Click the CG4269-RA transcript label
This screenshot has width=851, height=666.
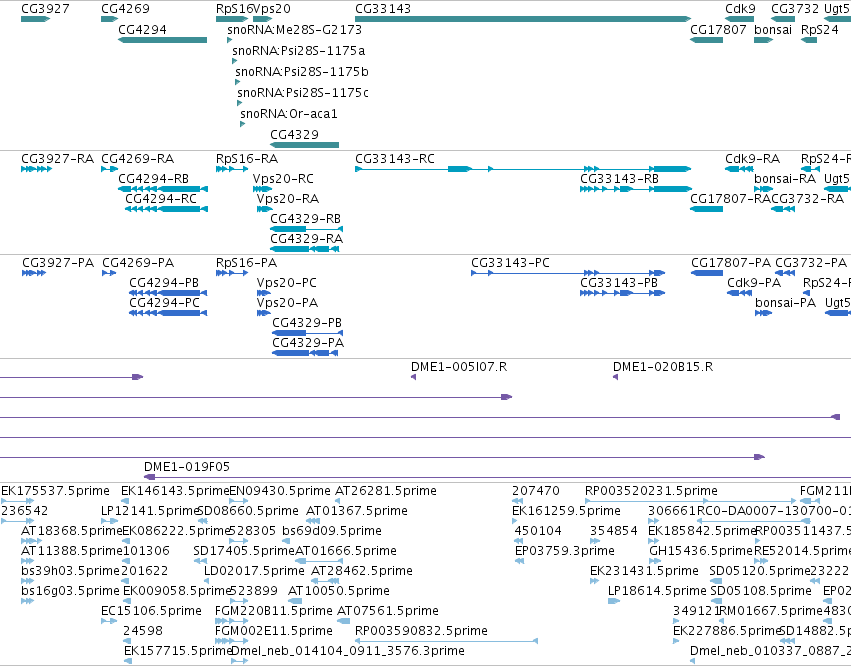(x=138, y=159)
